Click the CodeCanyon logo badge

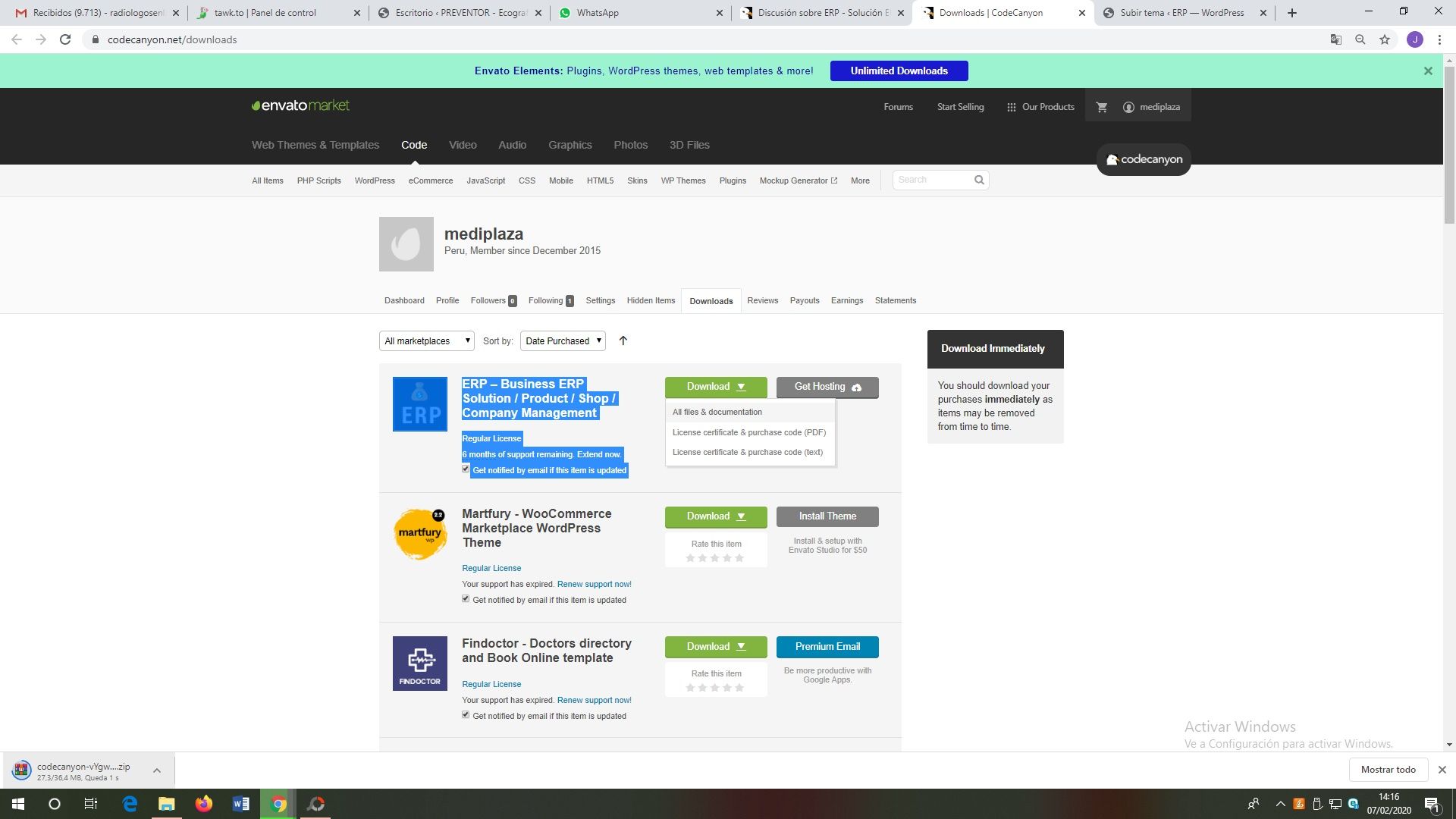[x=1144, y=159]
